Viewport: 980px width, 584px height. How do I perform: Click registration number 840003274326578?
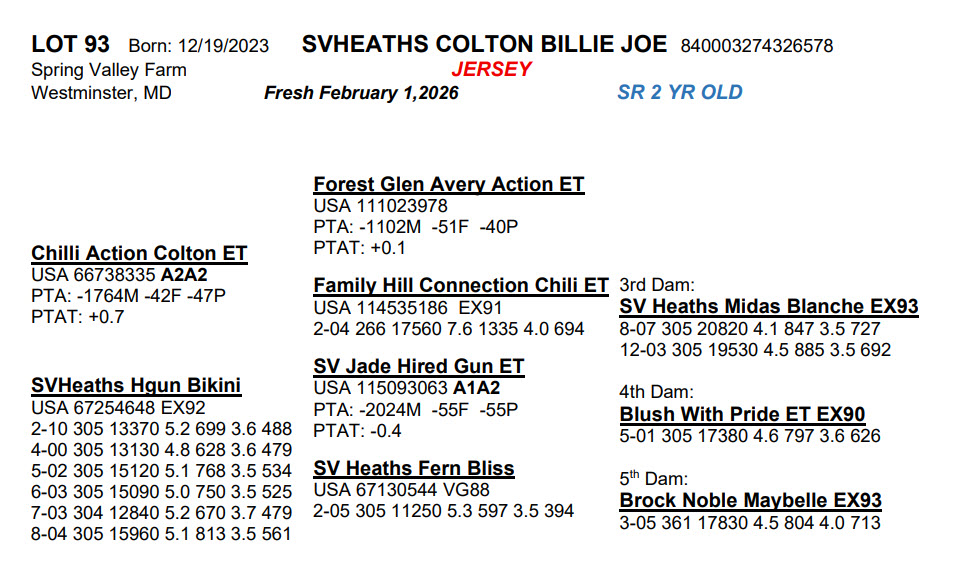(x=757, y=46)
